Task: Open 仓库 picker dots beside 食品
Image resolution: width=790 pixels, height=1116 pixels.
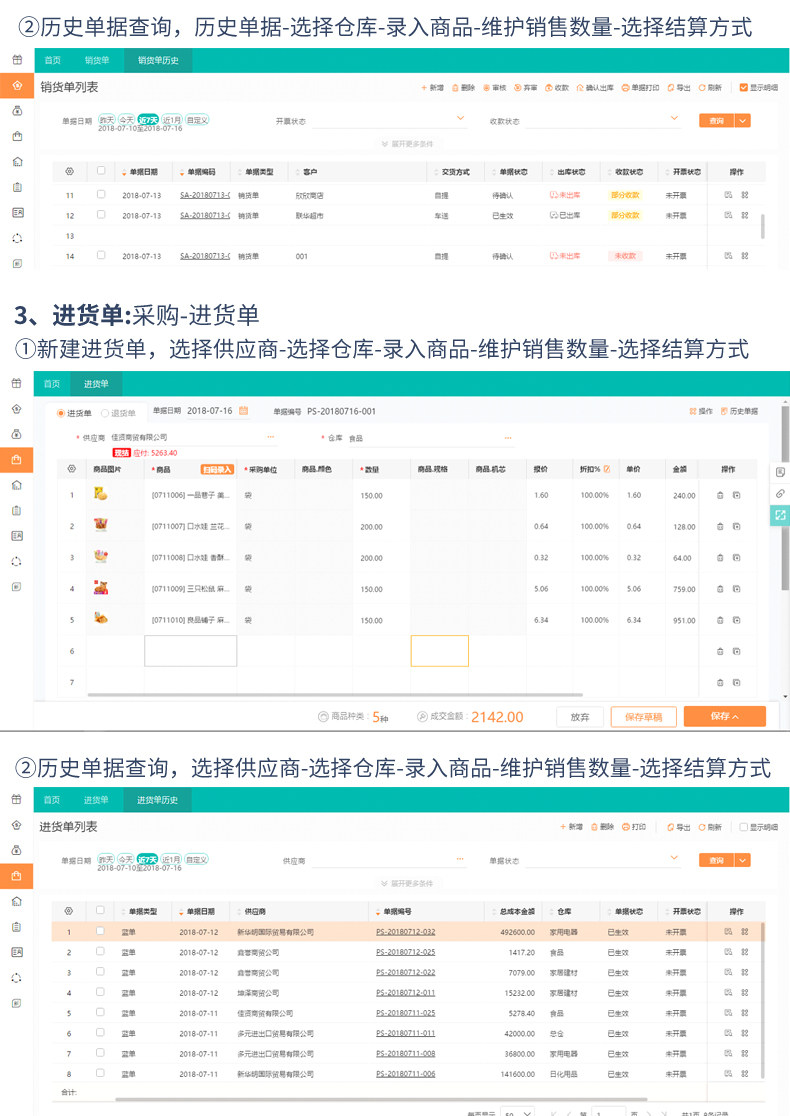Action: (507, 438)
